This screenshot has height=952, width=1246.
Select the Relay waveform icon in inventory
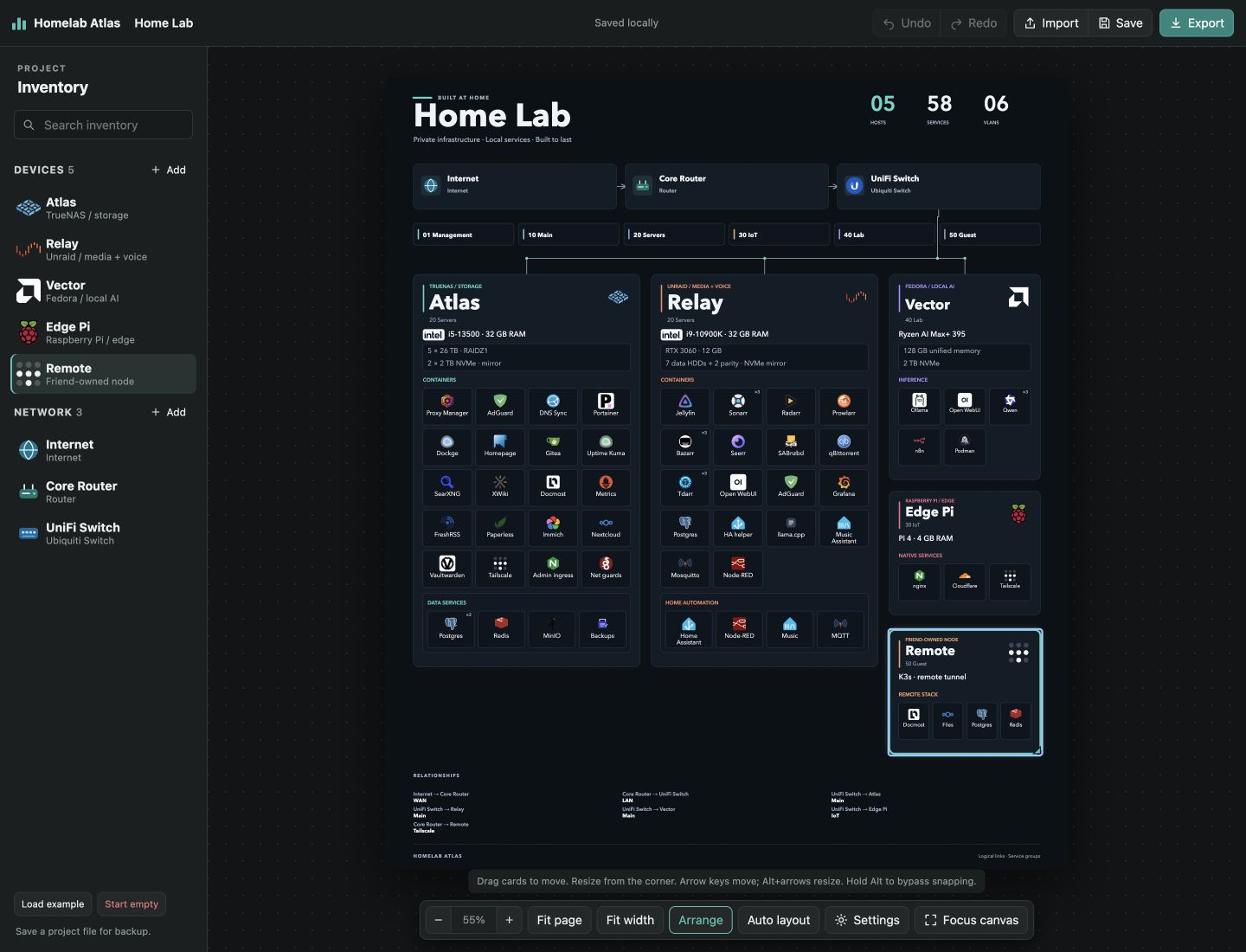(29, 249)
